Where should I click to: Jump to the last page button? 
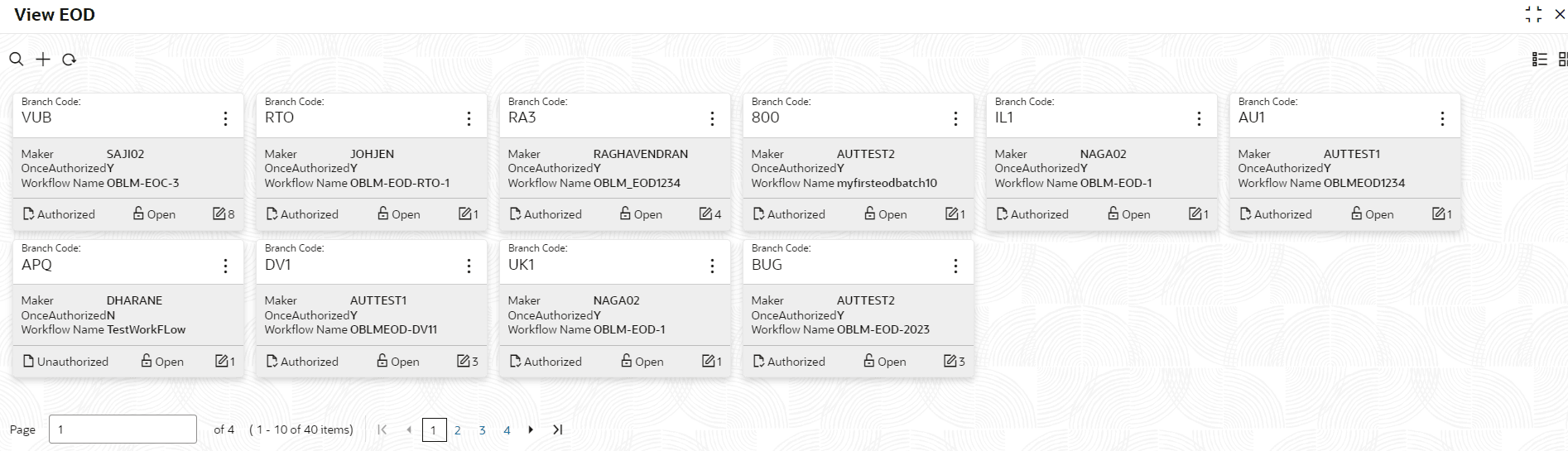[x=558, y=429]
